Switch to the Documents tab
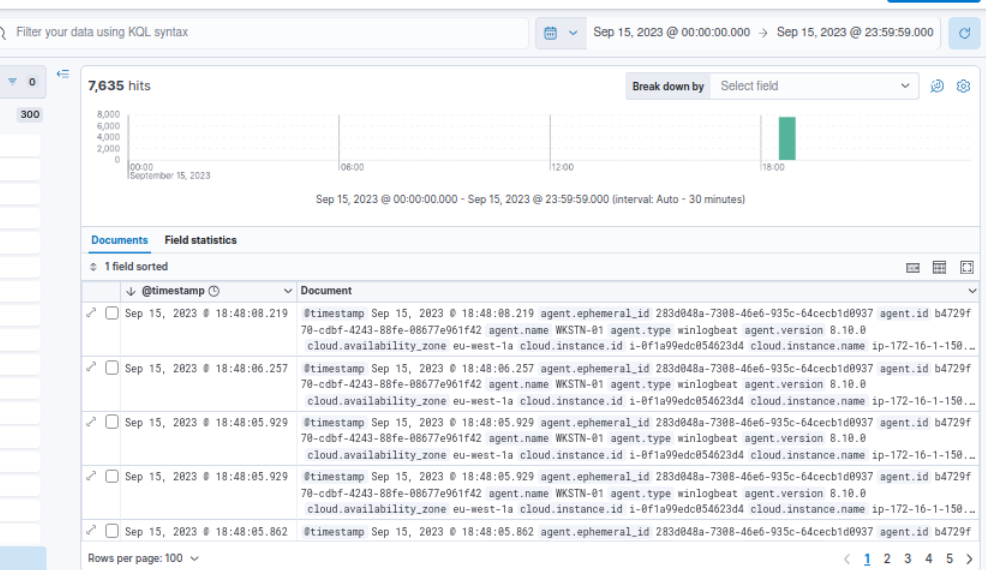Screen dimensions: 986x570 pyautogui.click(x=119, y=240)
